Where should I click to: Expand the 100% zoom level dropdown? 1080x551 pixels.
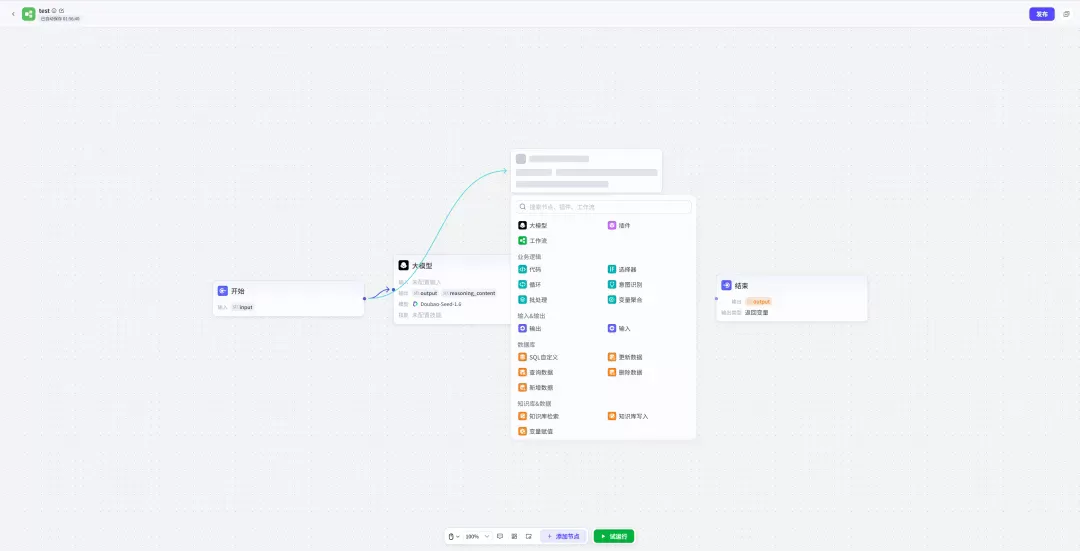coord(477,536)
